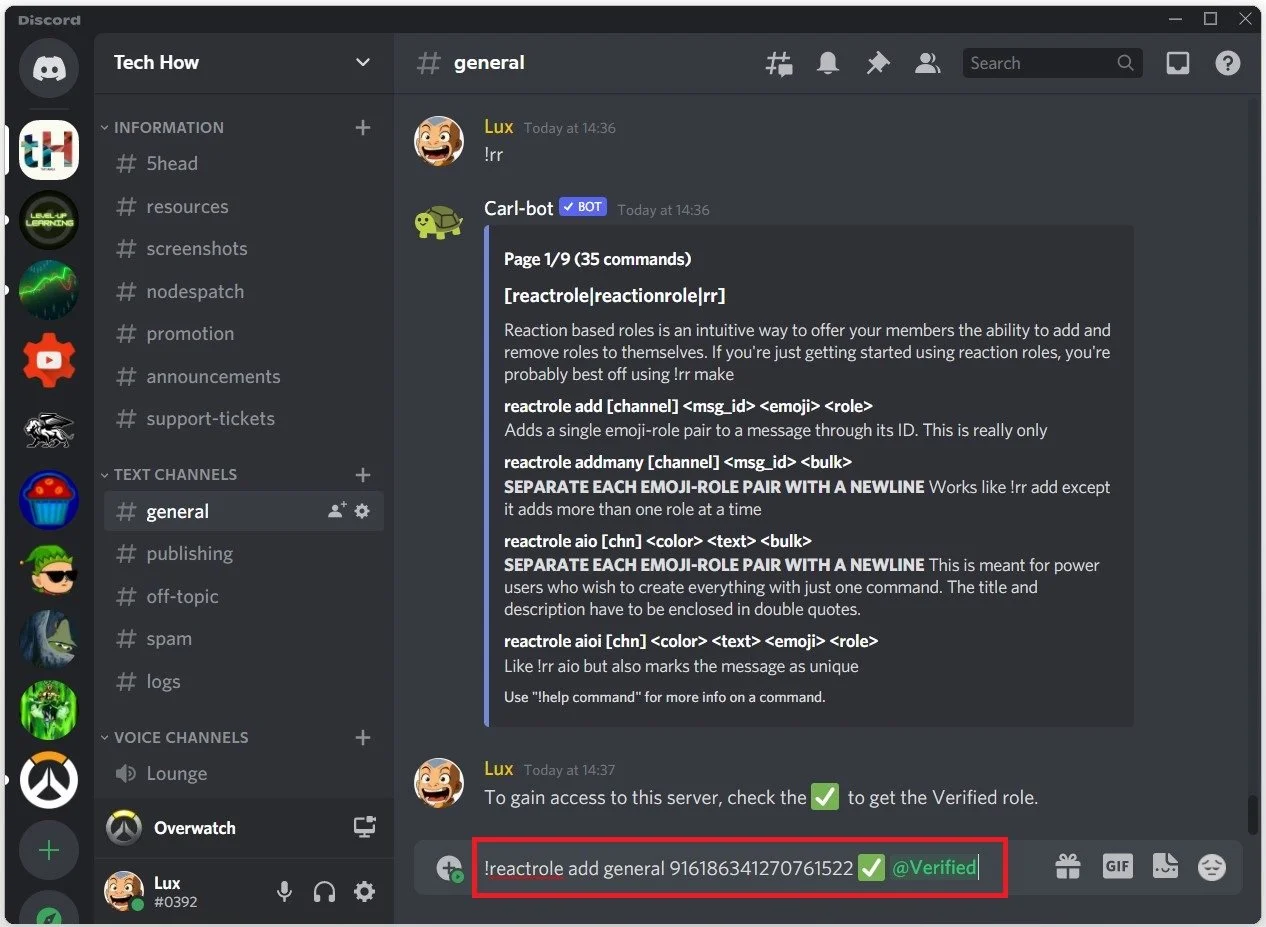The image size is (1266, 927).
Task: Click the BOT tag next to Carl-bot
Action: click(x=583, y=207)
